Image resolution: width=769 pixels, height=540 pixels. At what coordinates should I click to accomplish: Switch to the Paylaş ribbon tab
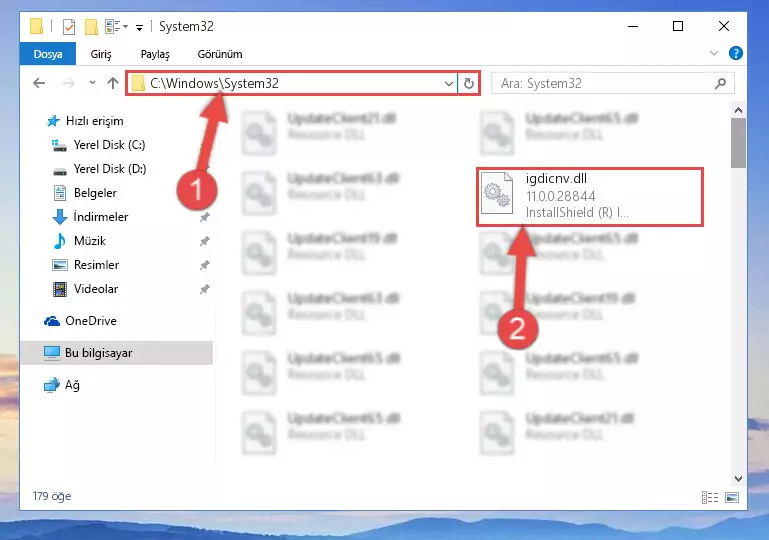click(x=155, y=54)
